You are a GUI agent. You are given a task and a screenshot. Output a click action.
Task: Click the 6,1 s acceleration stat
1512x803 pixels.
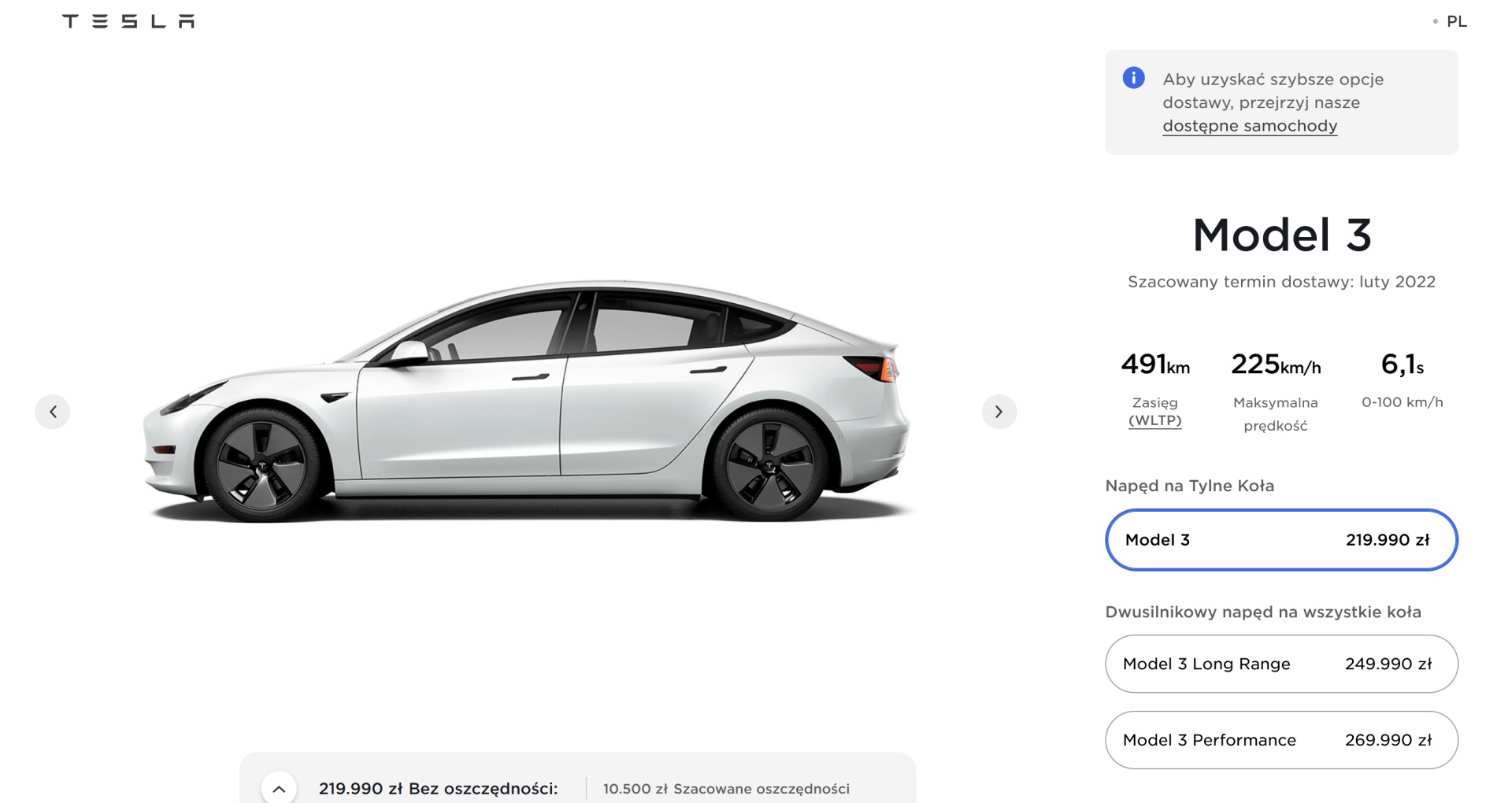click(x=1403, y=365)
